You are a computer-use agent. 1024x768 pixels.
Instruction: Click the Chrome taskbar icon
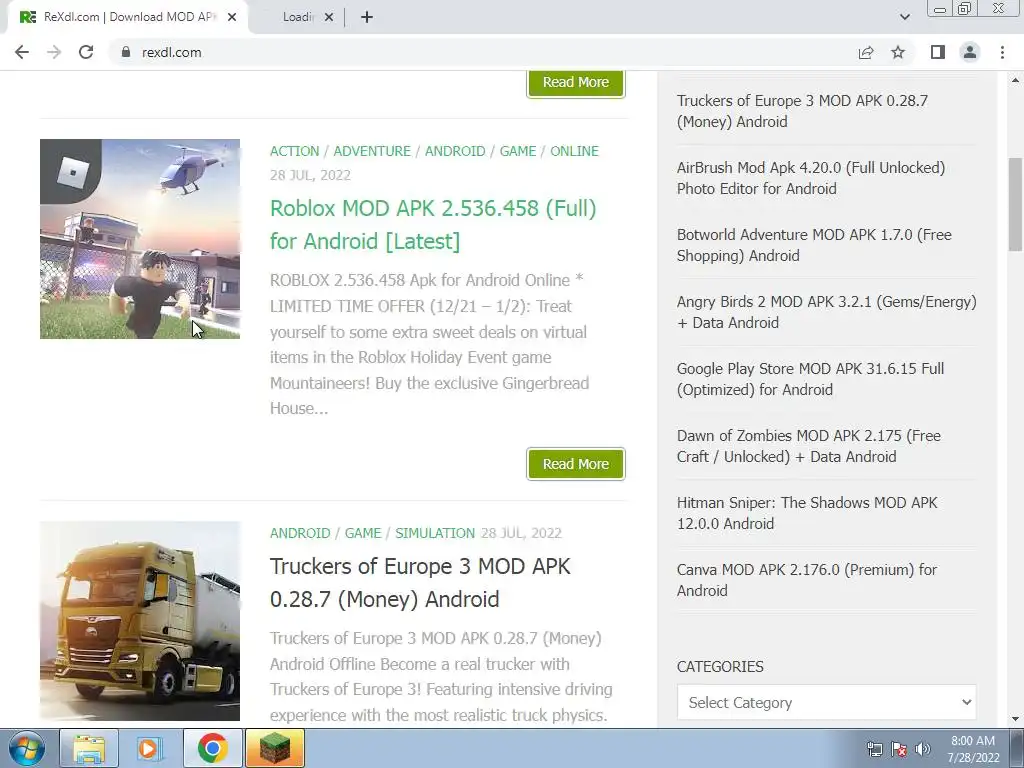pos(212,748)
